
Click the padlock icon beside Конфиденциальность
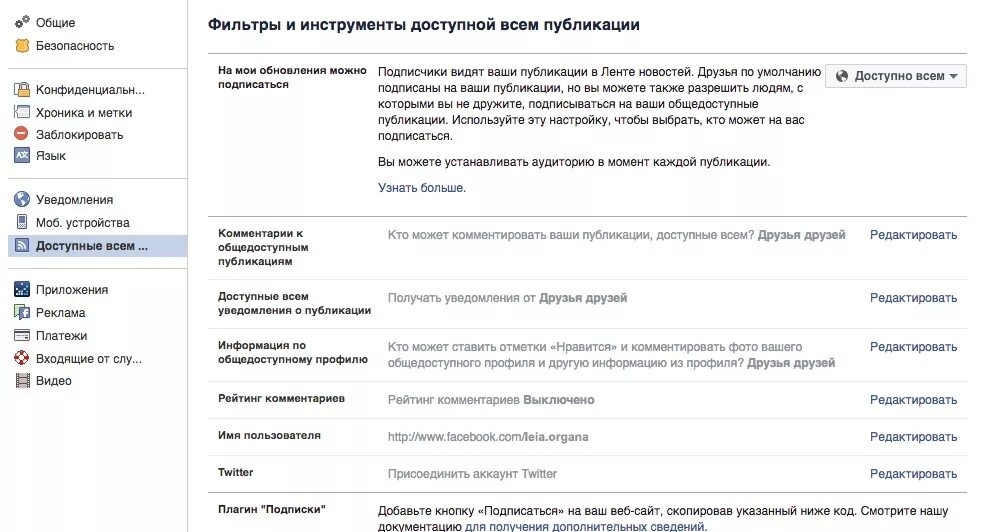(x=22, y=90)
